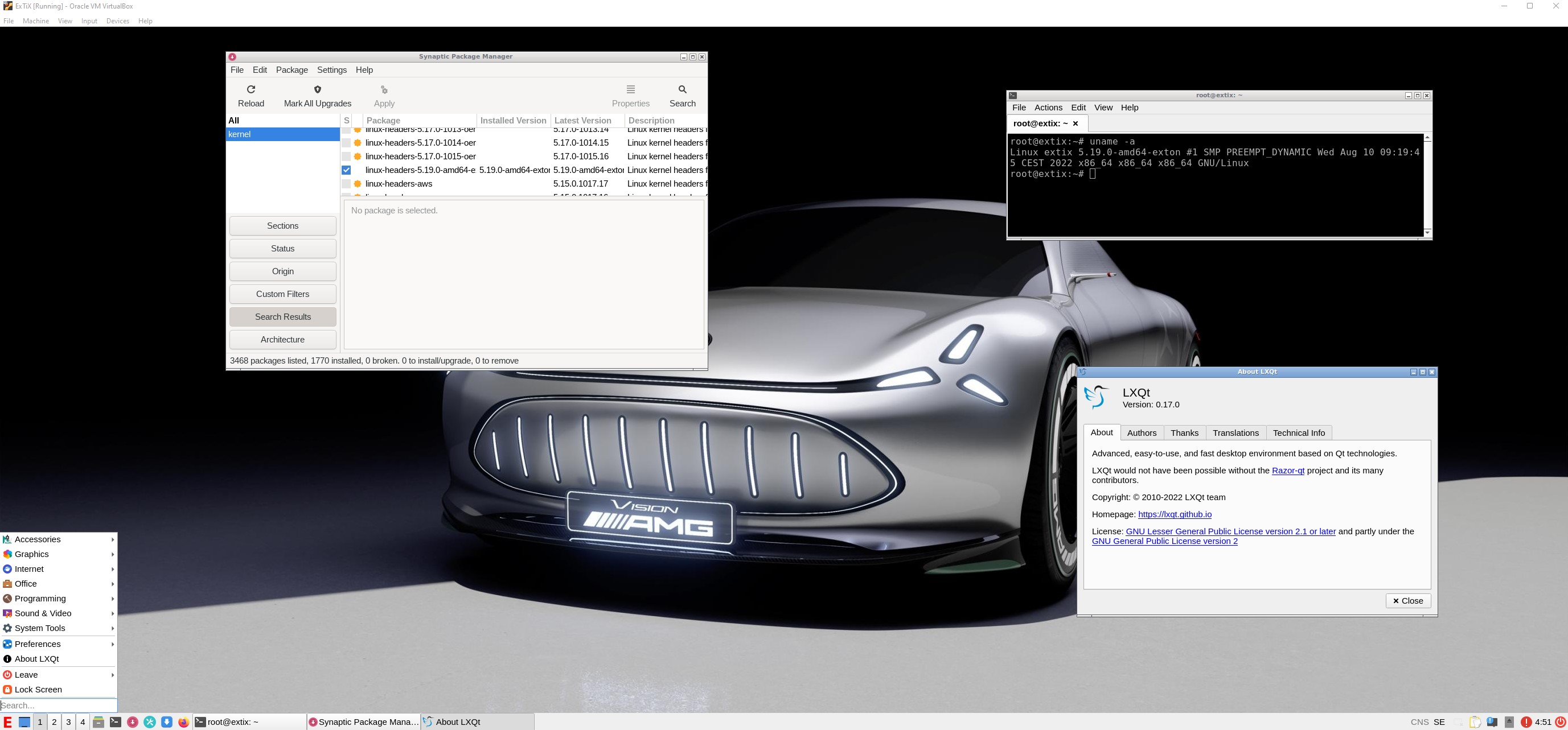Image resolution: width=1568 pixels, height=730 pixels.
Task: Toggle the linux-headers-5.19.0-amd64-exton checkbox
Action: (346, 170)
